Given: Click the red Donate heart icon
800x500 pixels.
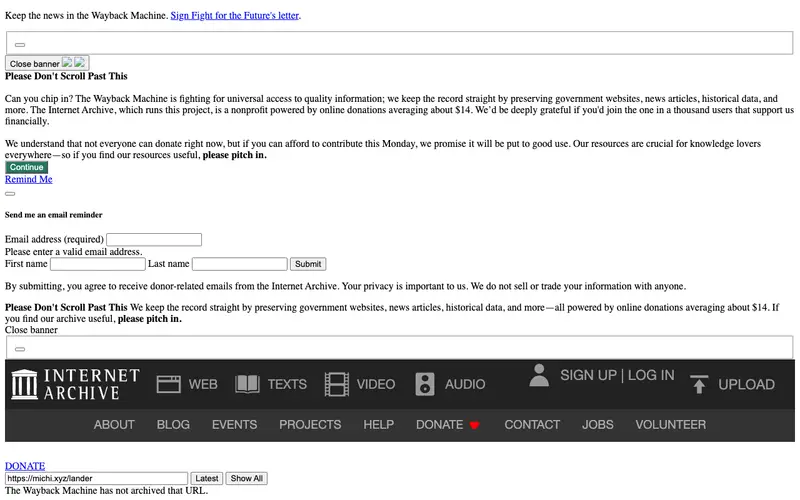Looking at the screenshot, I should [474, 425].
